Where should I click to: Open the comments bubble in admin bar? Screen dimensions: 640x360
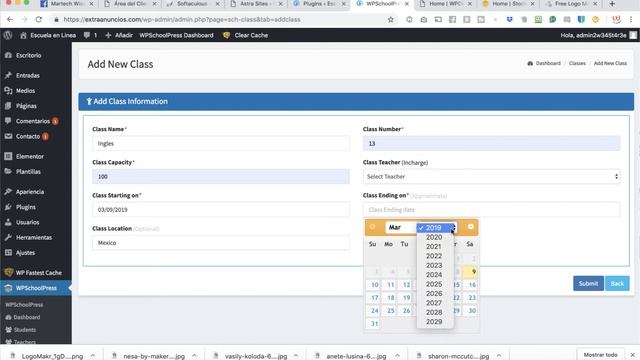coord(90,35)
